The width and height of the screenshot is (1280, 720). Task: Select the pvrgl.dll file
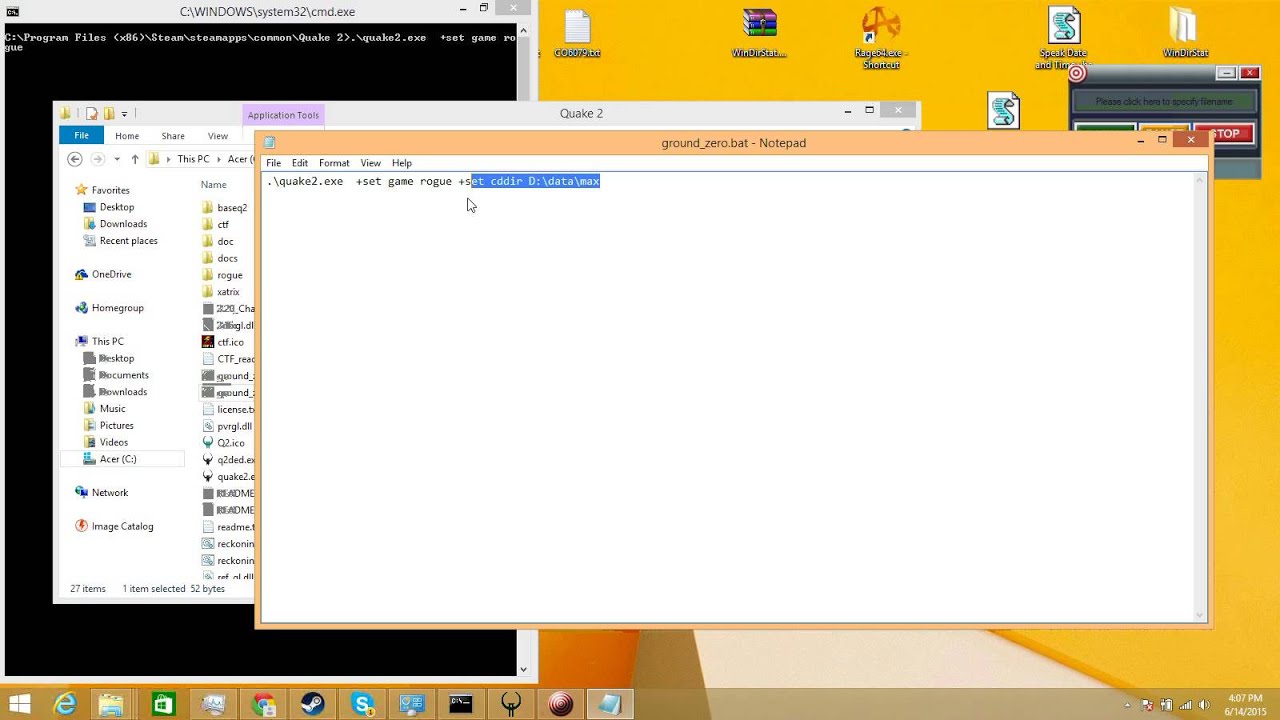coord(234,426)
